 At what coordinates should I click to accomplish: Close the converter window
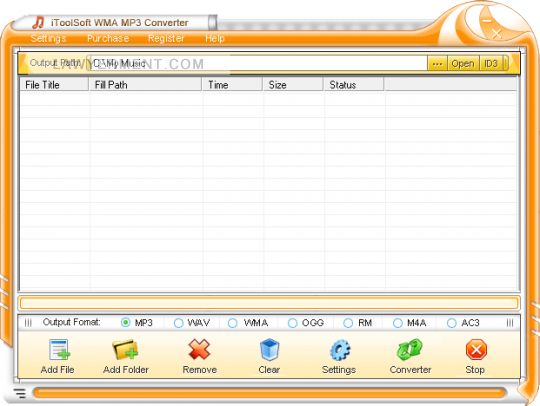[x=496, y=33]
